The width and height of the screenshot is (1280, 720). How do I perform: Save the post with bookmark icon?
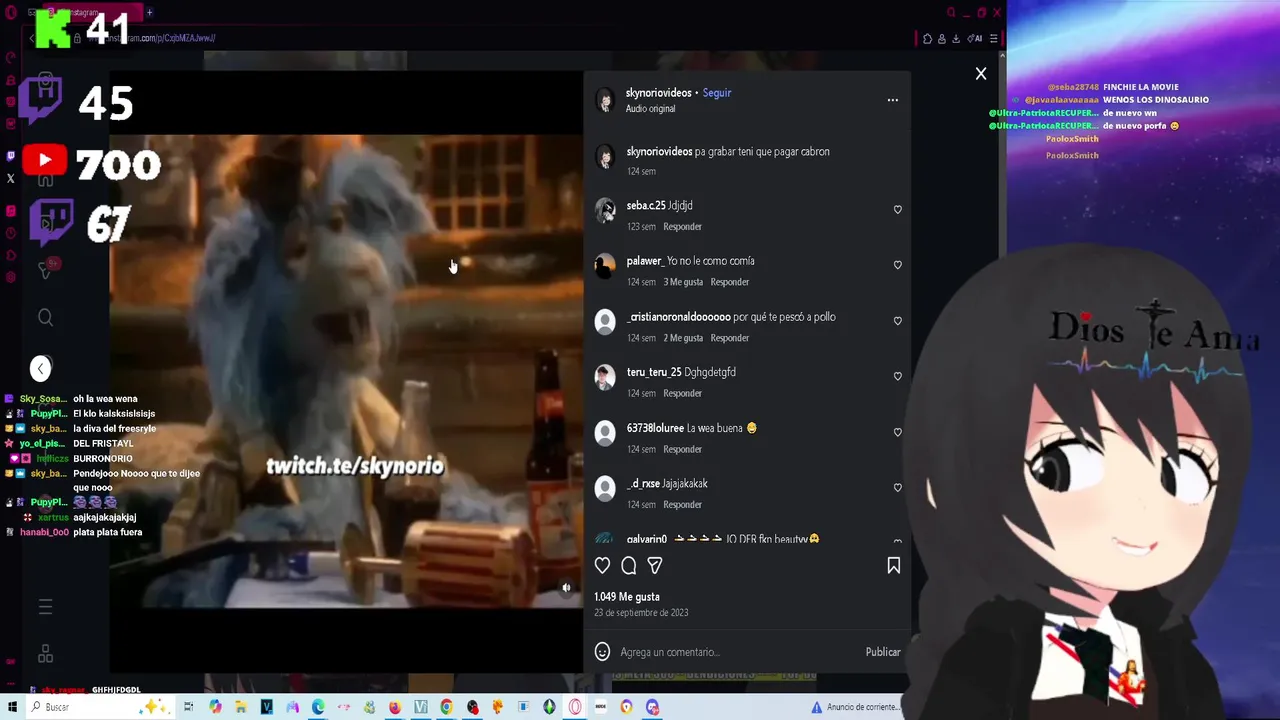893,566
